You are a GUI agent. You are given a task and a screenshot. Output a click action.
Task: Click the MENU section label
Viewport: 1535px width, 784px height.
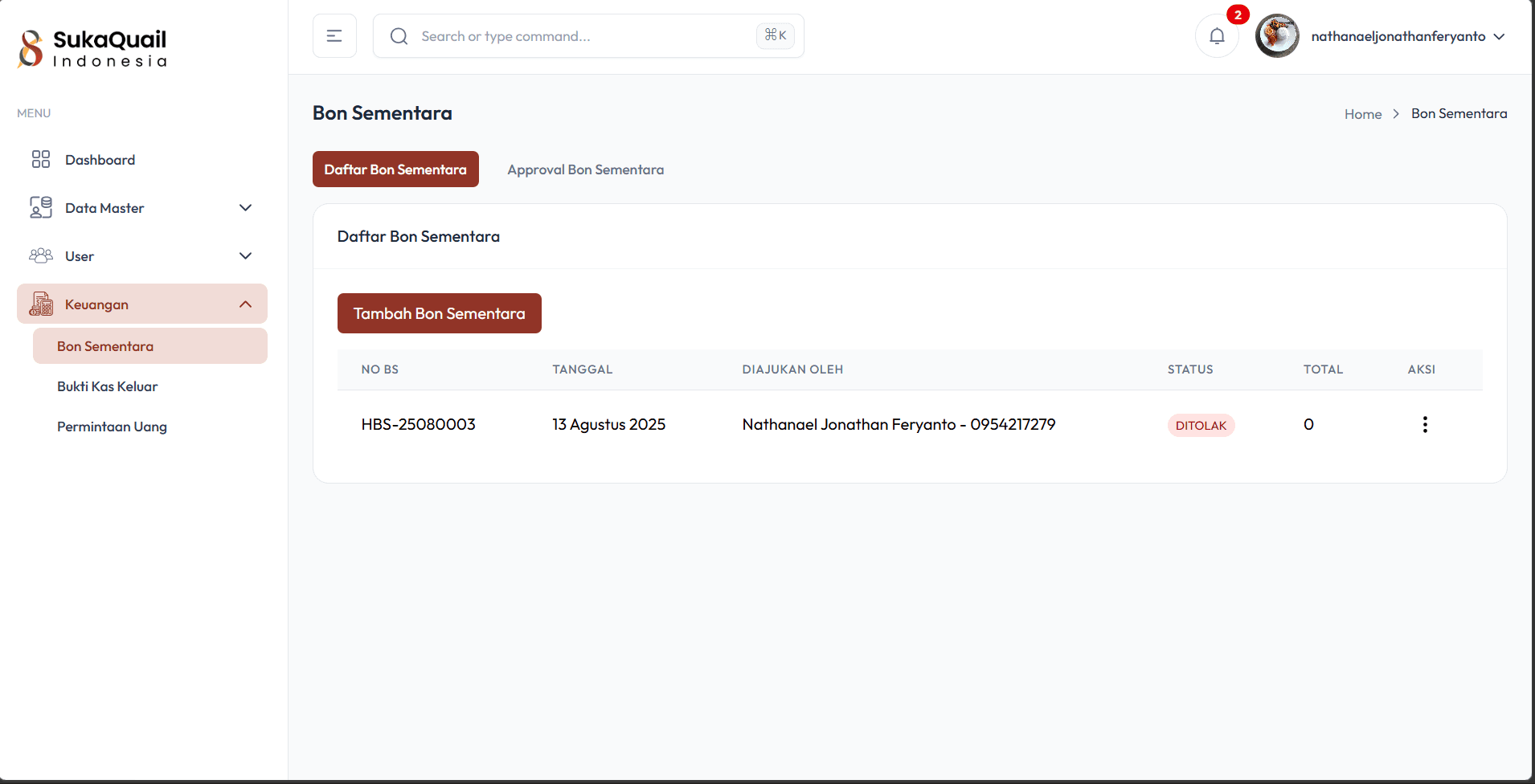coord(34,113)
